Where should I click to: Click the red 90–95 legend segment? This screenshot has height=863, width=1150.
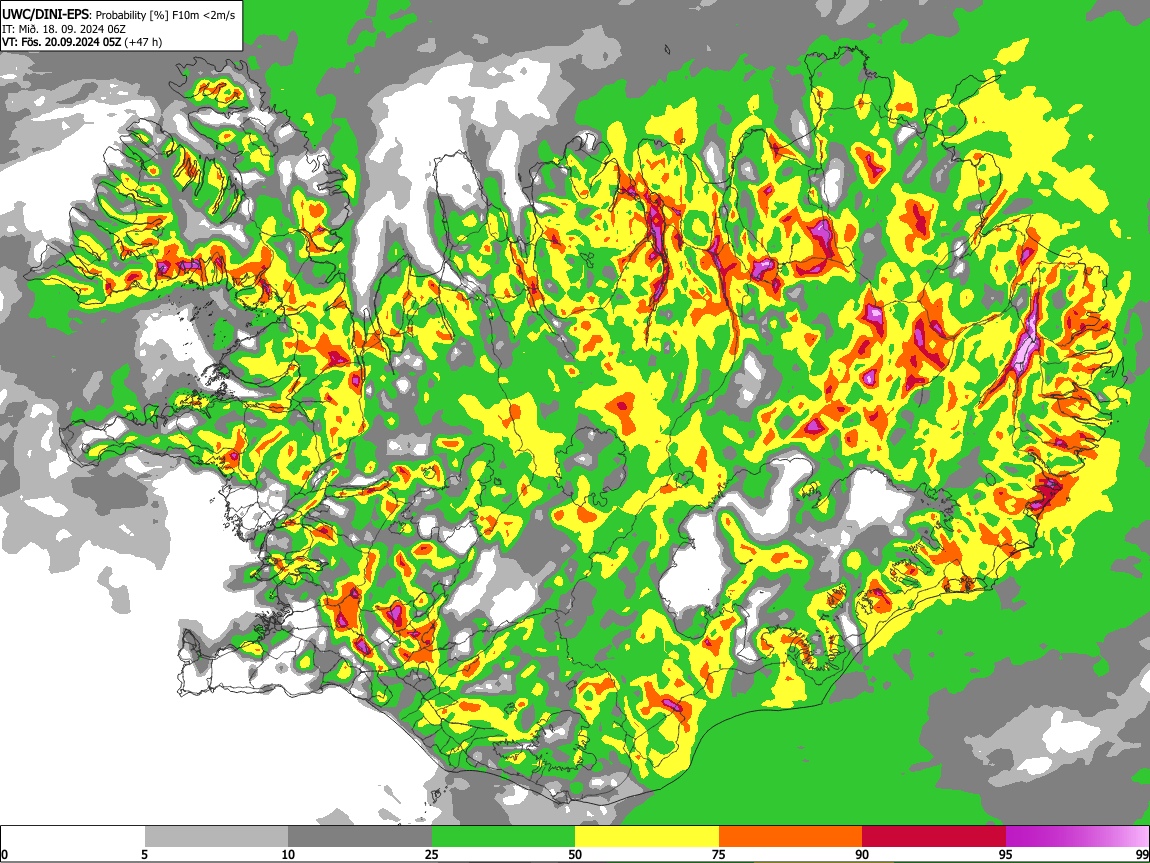[x=934, y=837]
